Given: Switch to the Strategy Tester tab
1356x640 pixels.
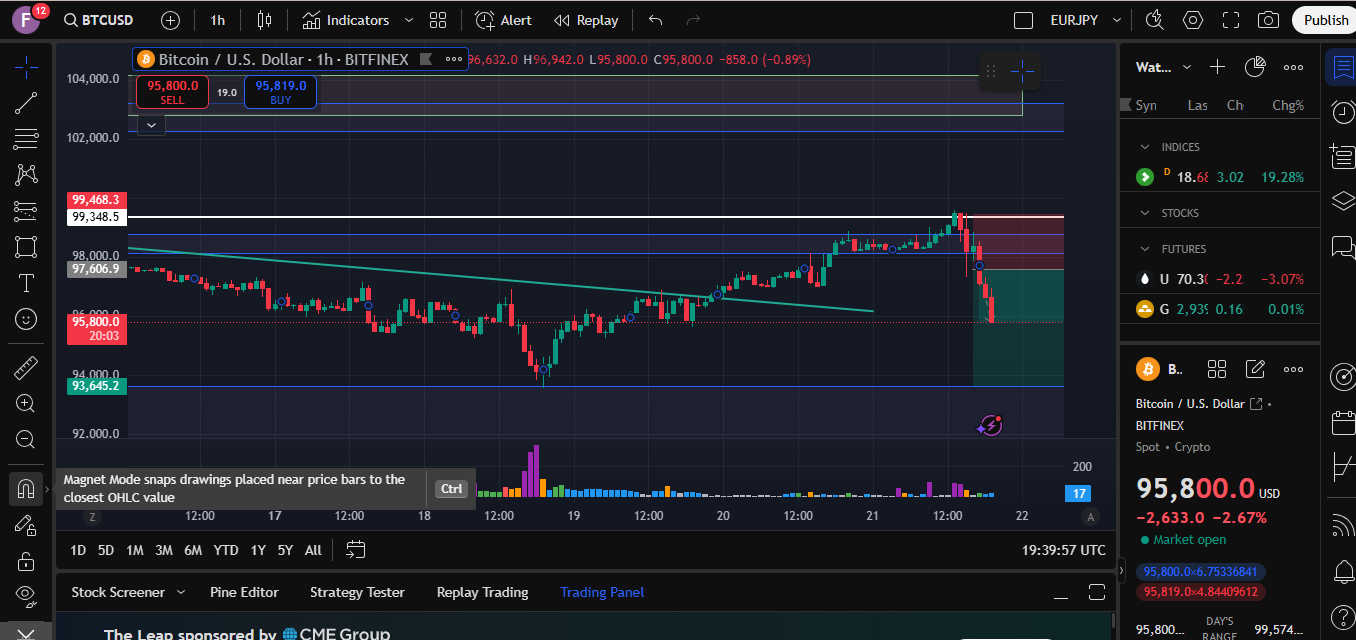Looking at the screenshot, I should pyautogui.click(x=357, y=592).
